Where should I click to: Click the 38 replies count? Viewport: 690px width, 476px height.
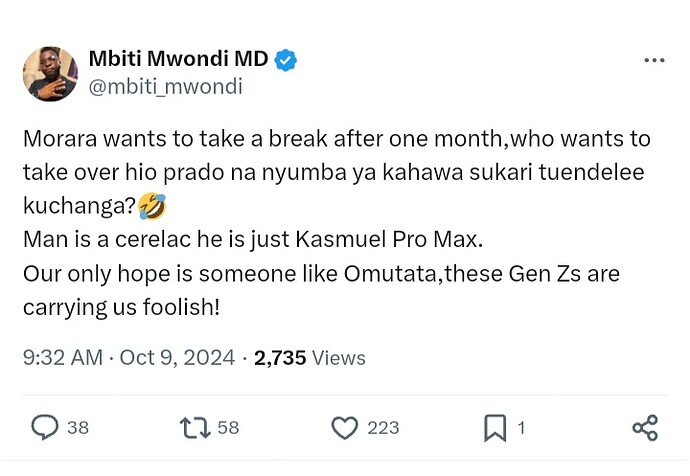77,428
